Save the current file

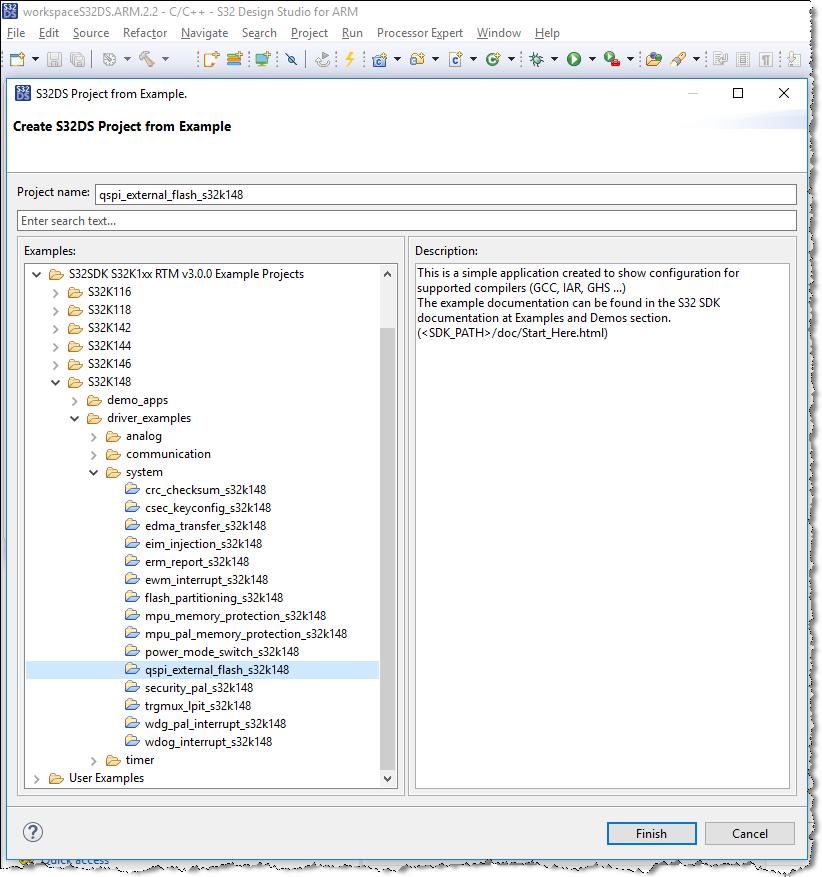[x=53, y=59]
